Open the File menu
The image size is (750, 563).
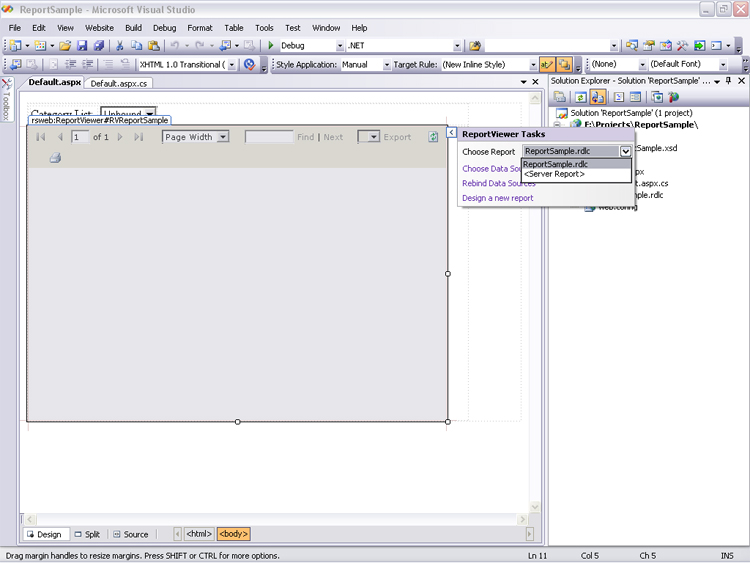(x=15, y=28)
